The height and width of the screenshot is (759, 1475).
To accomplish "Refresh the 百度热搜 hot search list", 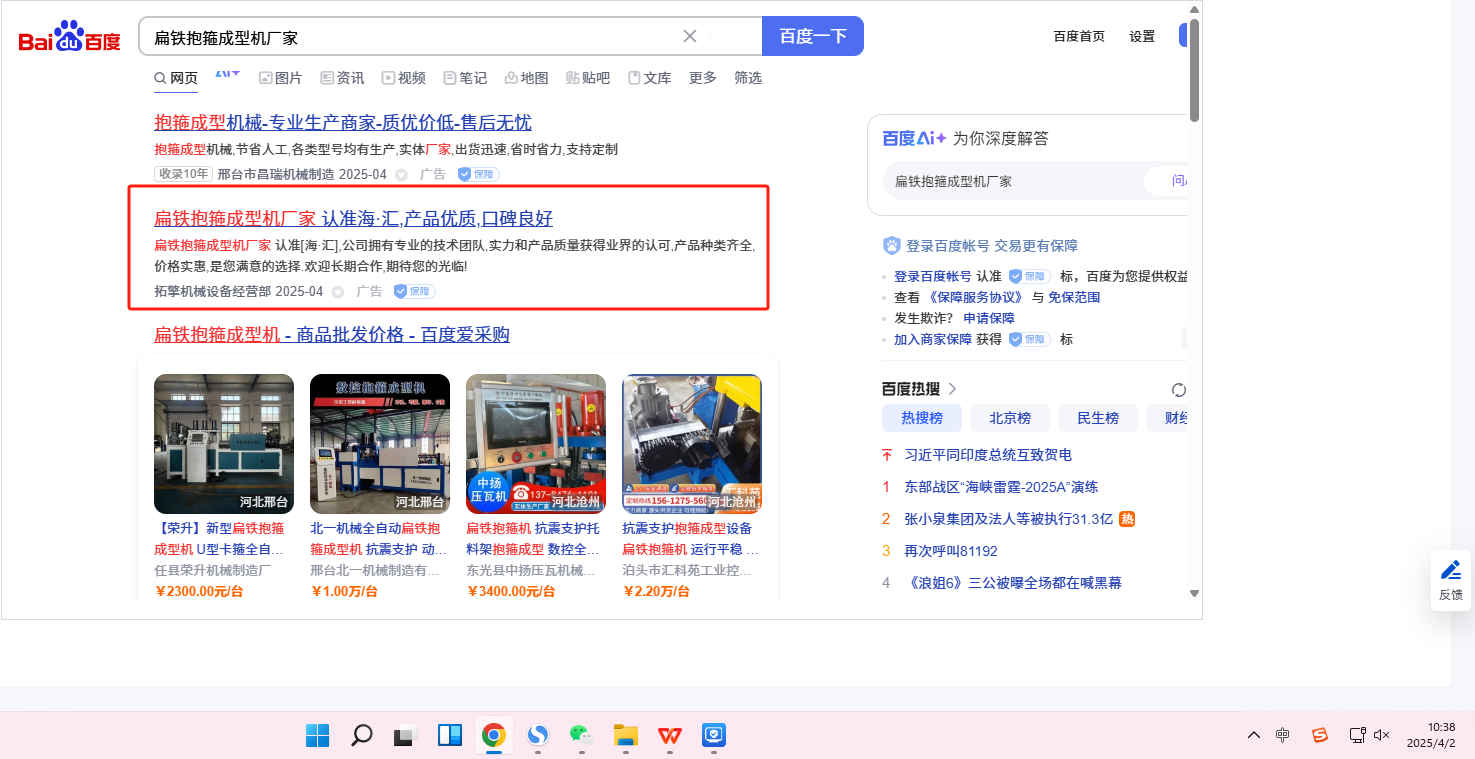I will coord(1178,390).
